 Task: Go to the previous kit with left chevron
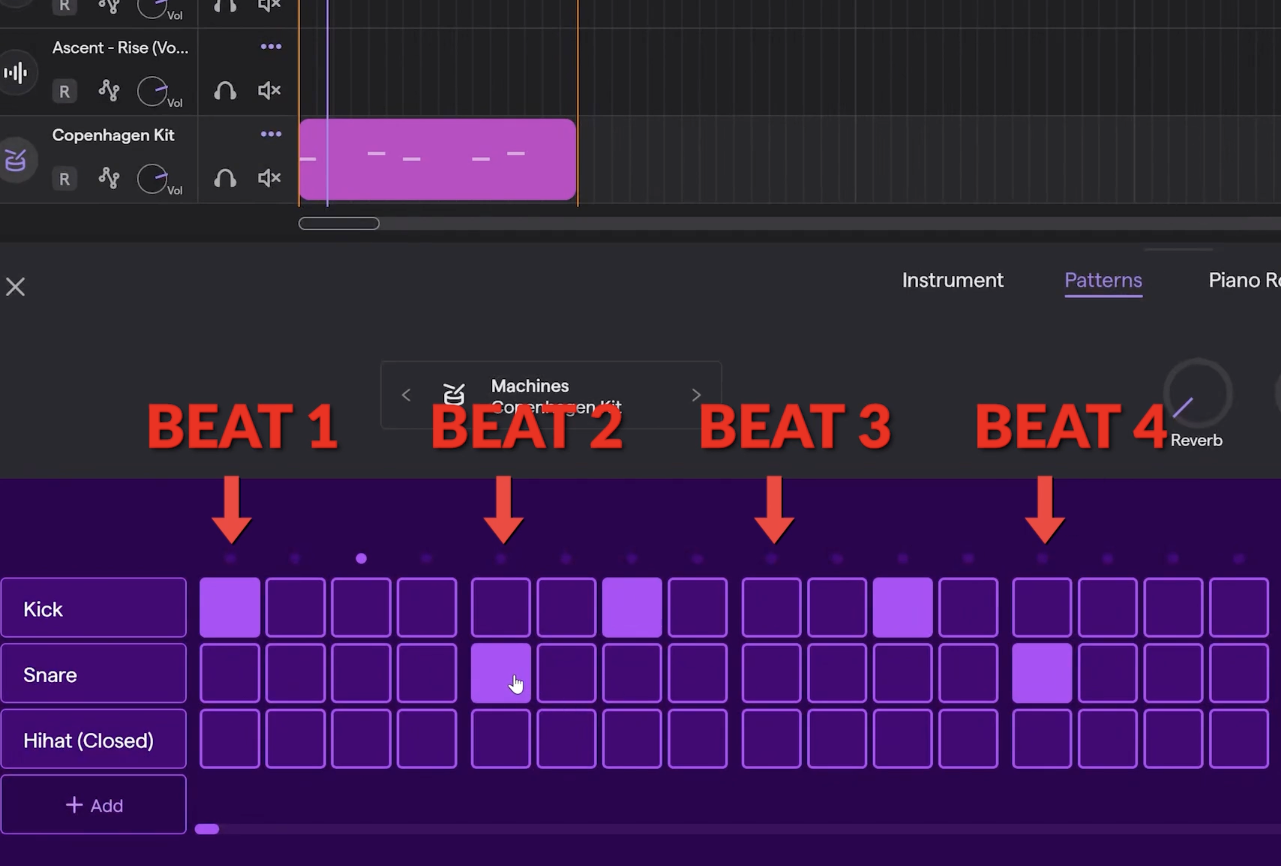point(406,395)
